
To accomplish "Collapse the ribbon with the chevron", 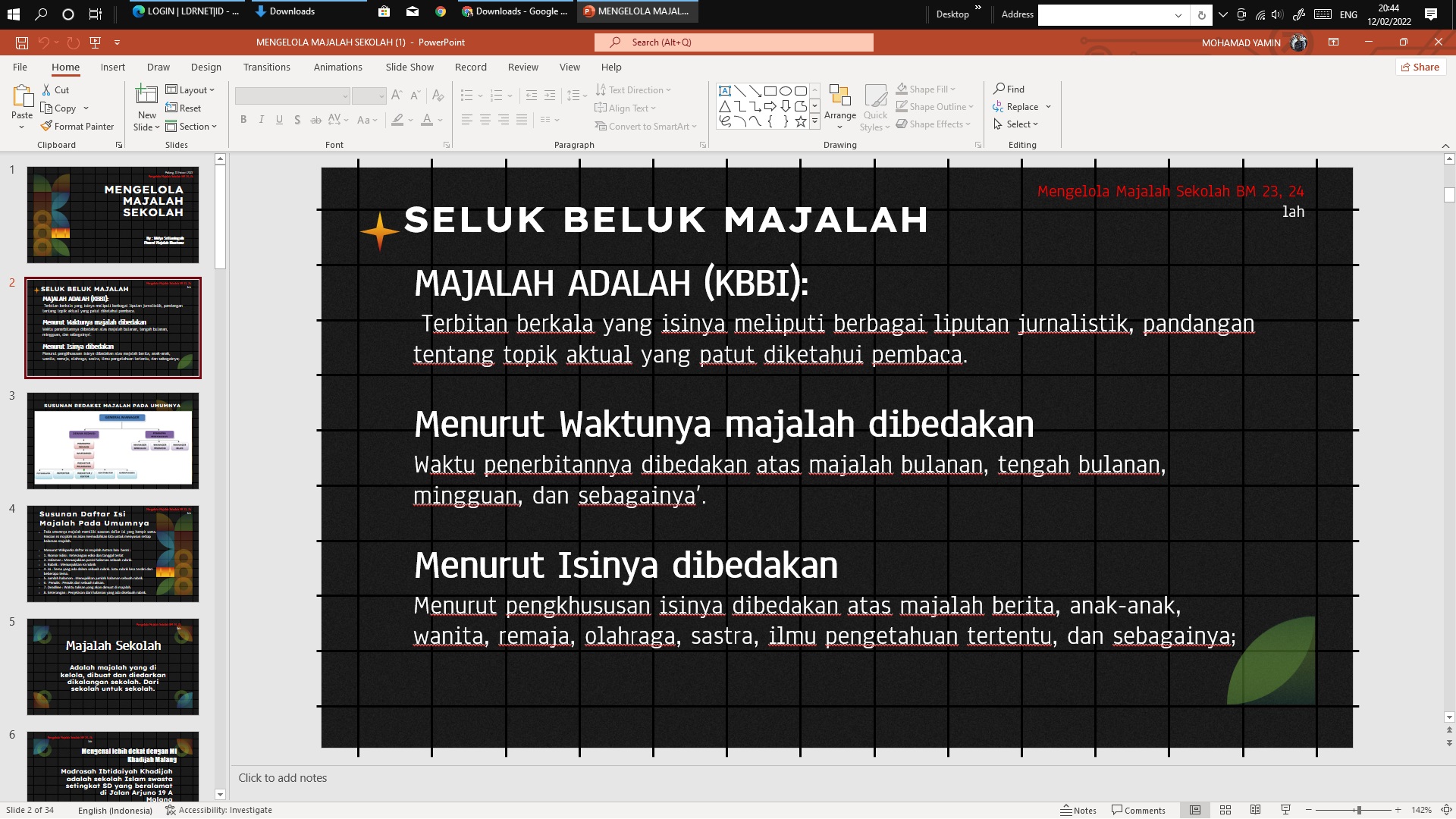I will click(x=1445, y=146).
